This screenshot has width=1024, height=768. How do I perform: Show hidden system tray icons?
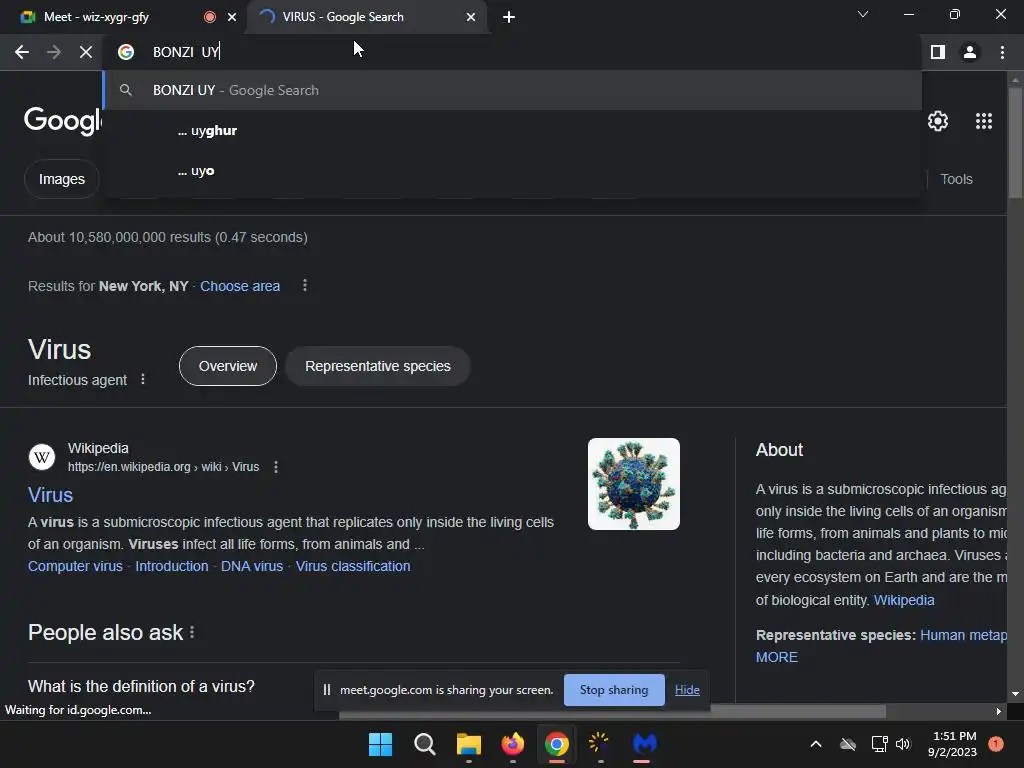point(816,744)
